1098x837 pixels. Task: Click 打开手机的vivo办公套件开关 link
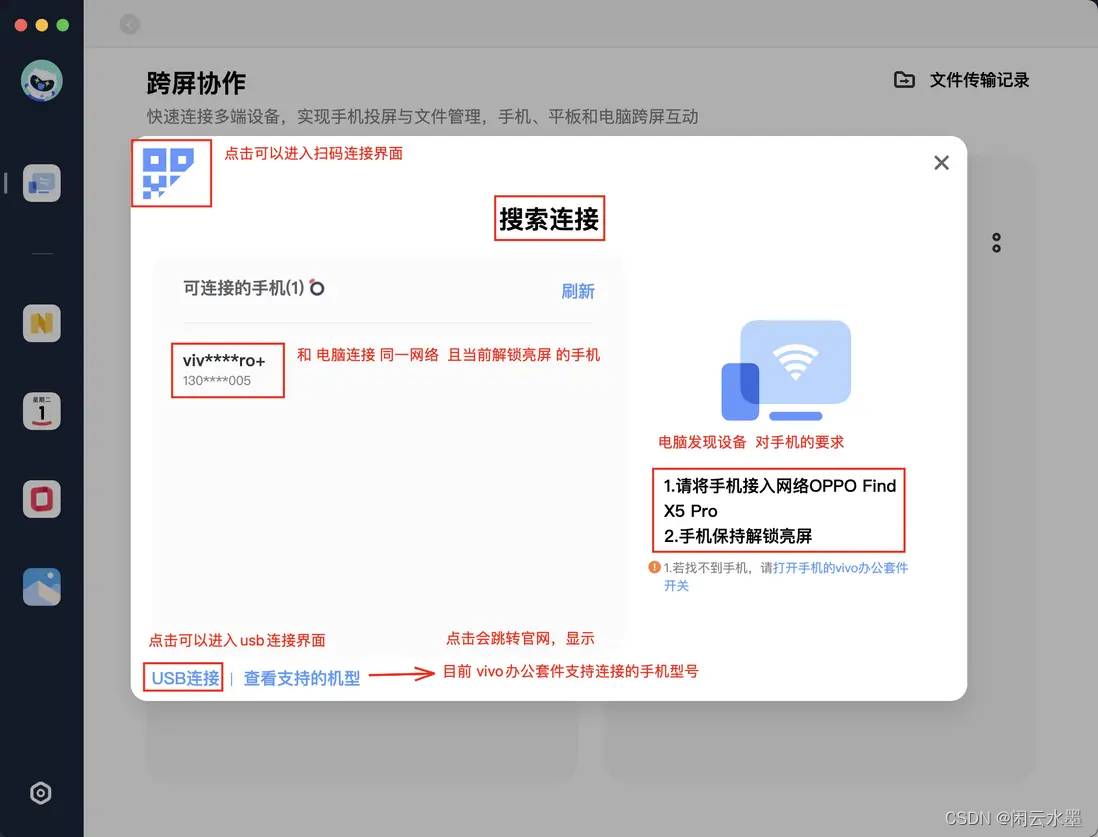[786, 576]
